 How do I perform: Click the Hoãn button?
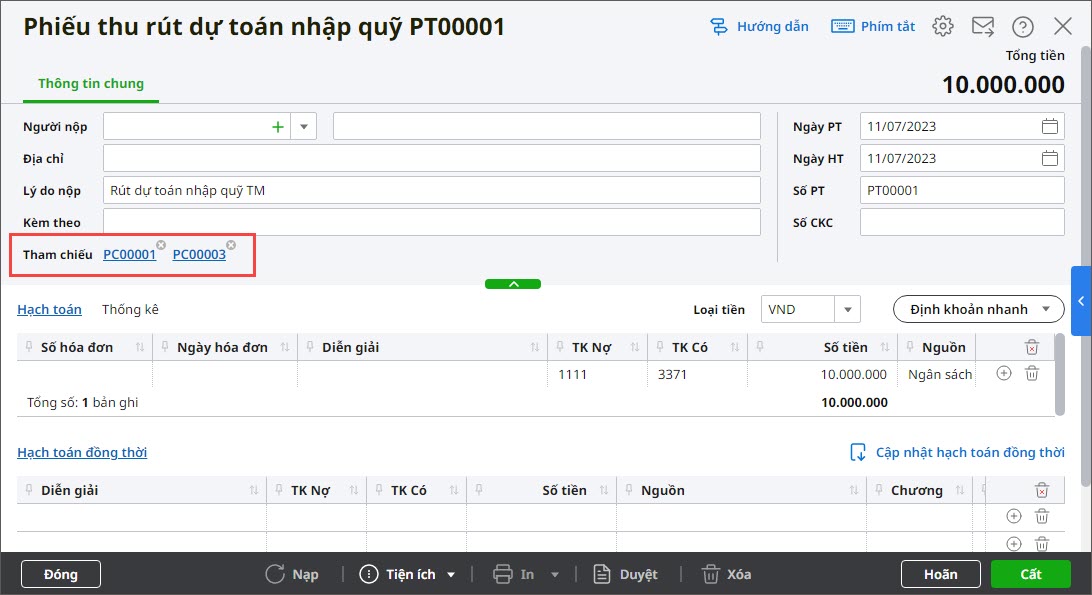point(940,574)
